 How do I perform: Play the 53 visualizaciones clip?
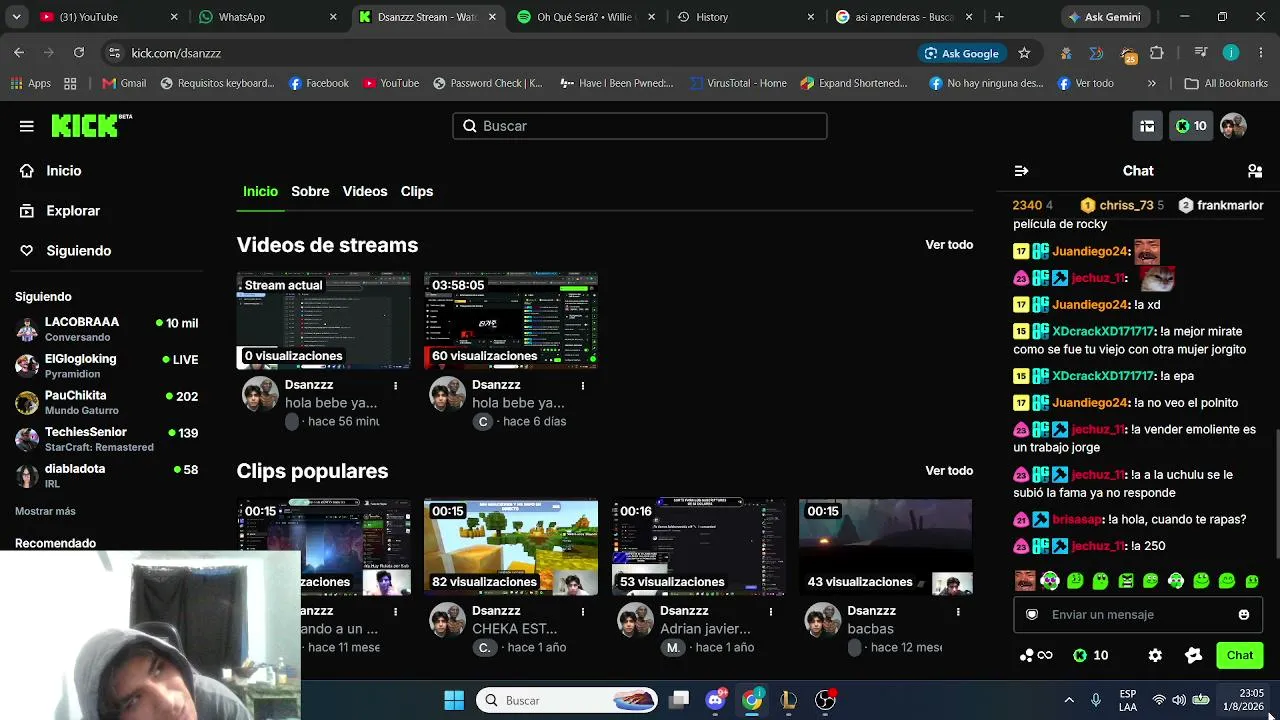(x=699, y=546)
